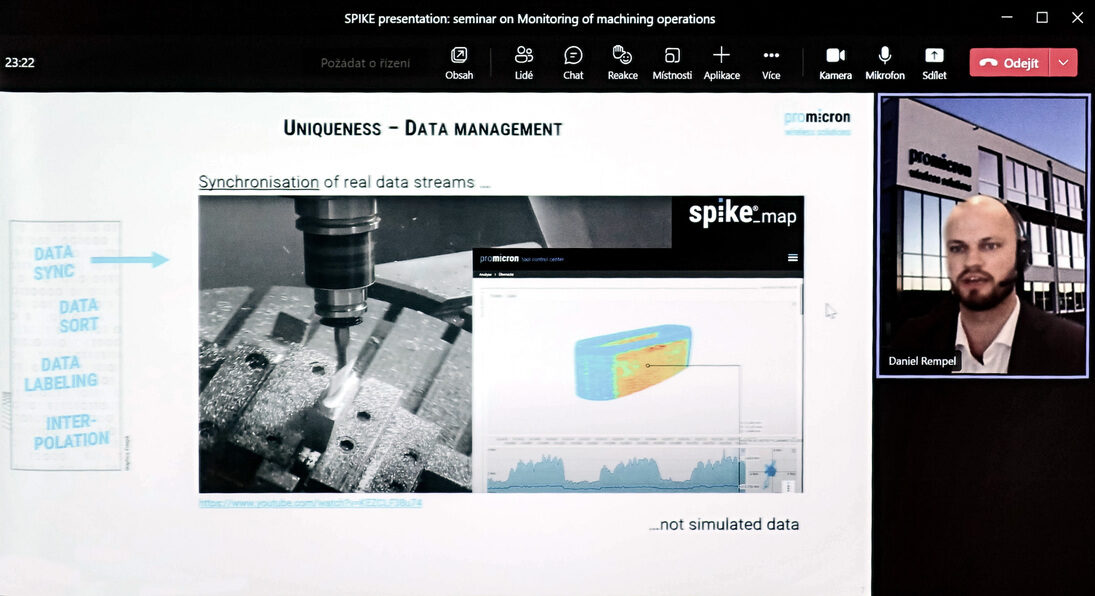The height and width of the screenshot is (596, 1095).
Task: Open the Obsah content panel
Action: (459, 62)
